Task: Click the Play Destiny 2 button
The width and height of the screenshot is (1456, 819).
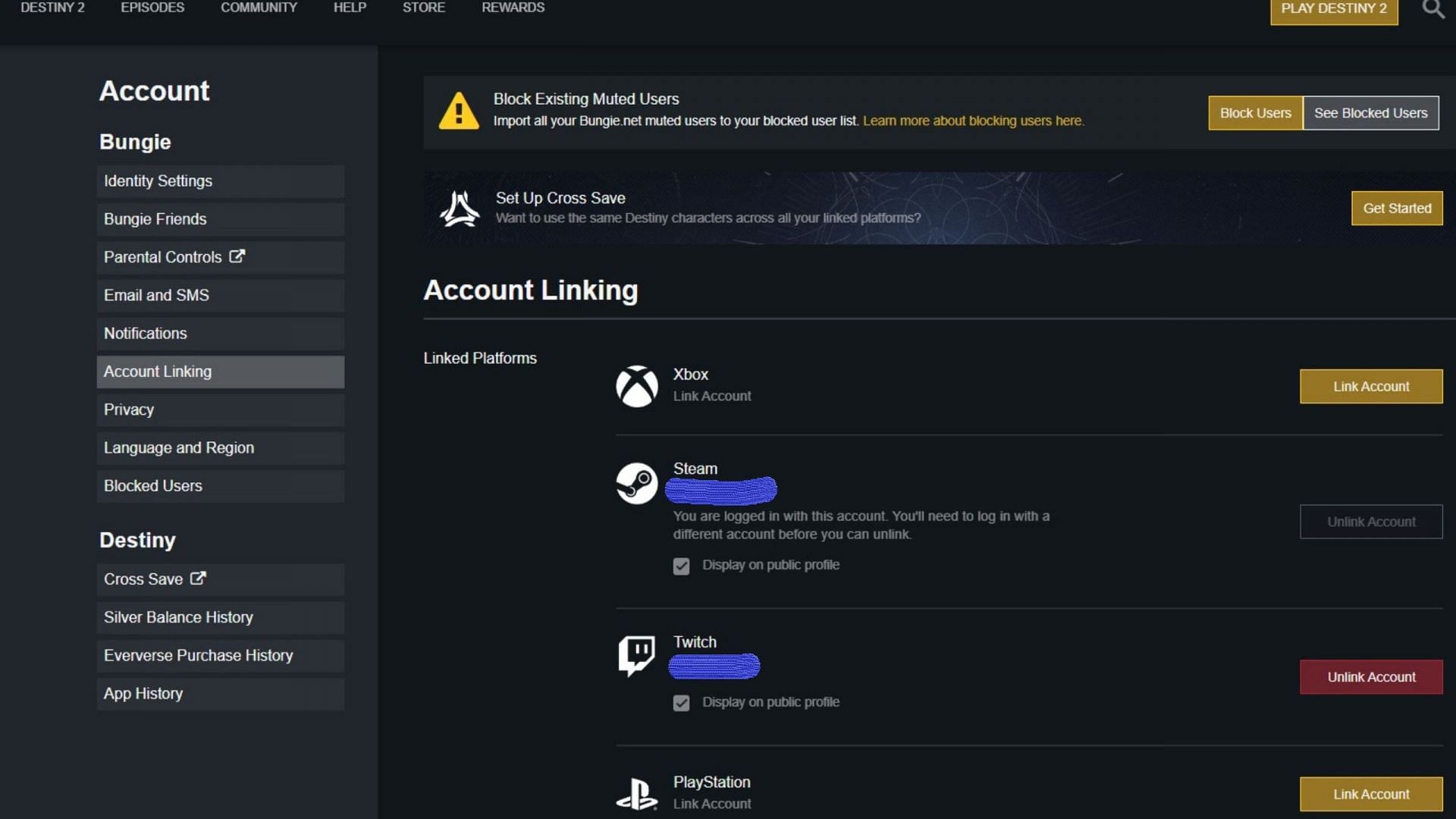Action: coord(1334,11)
